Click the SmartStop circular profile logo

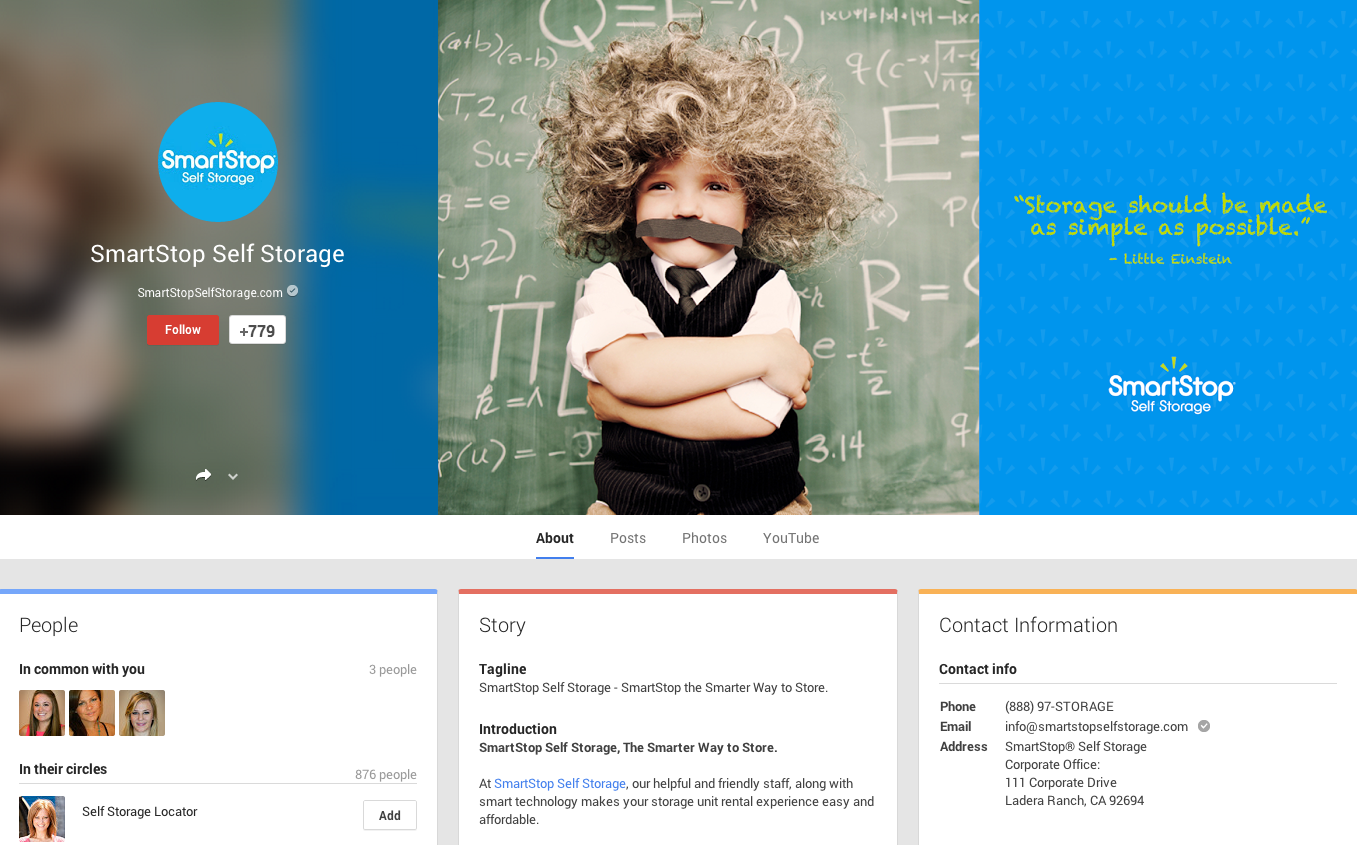click(217, 162)
